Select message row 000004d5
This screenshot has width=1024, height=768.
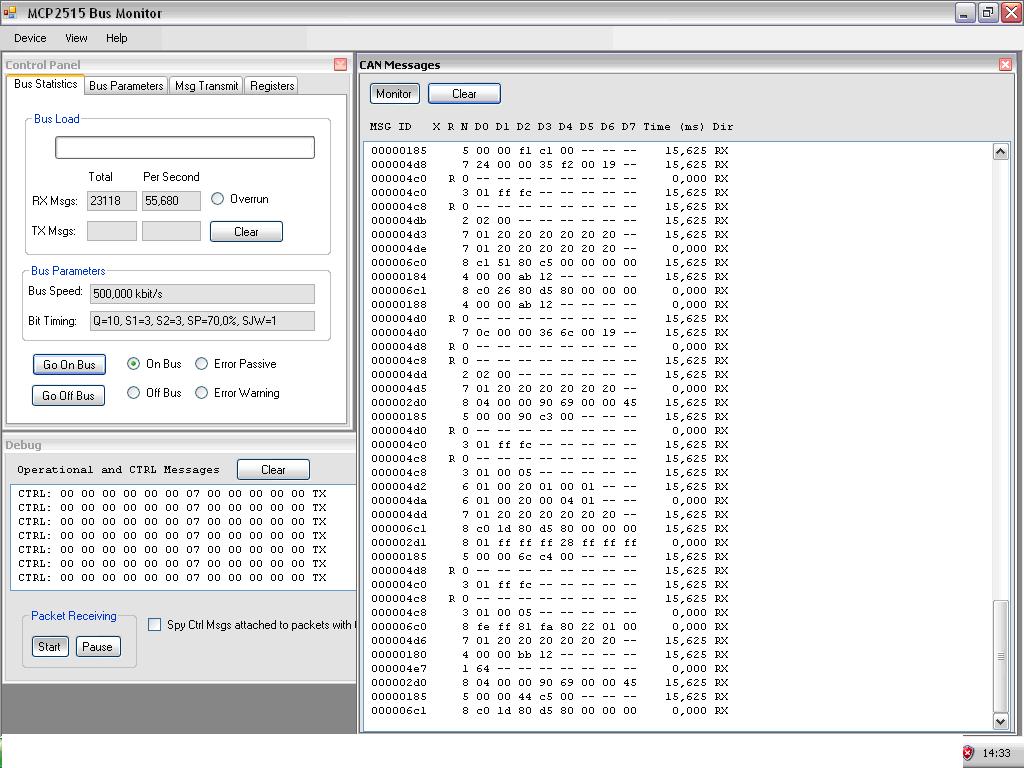550,389
